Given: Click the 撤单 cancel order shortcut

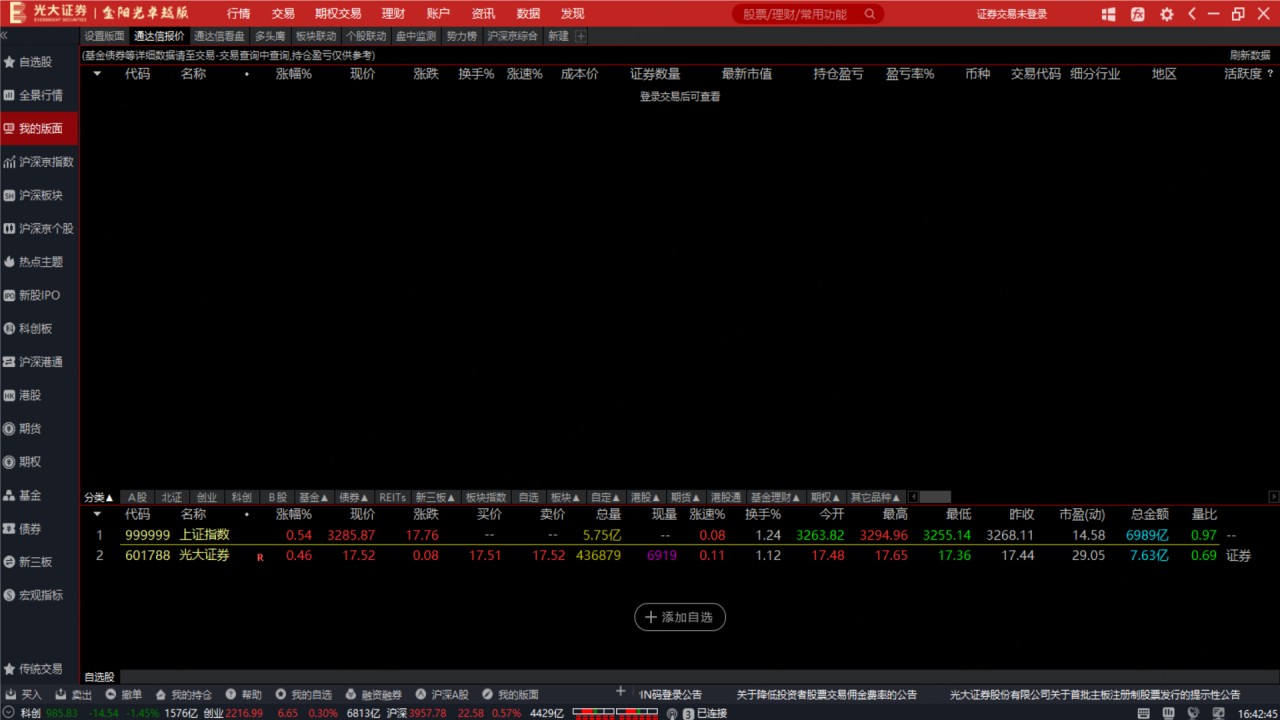Looking at the screenshot, I should (124, 694).
